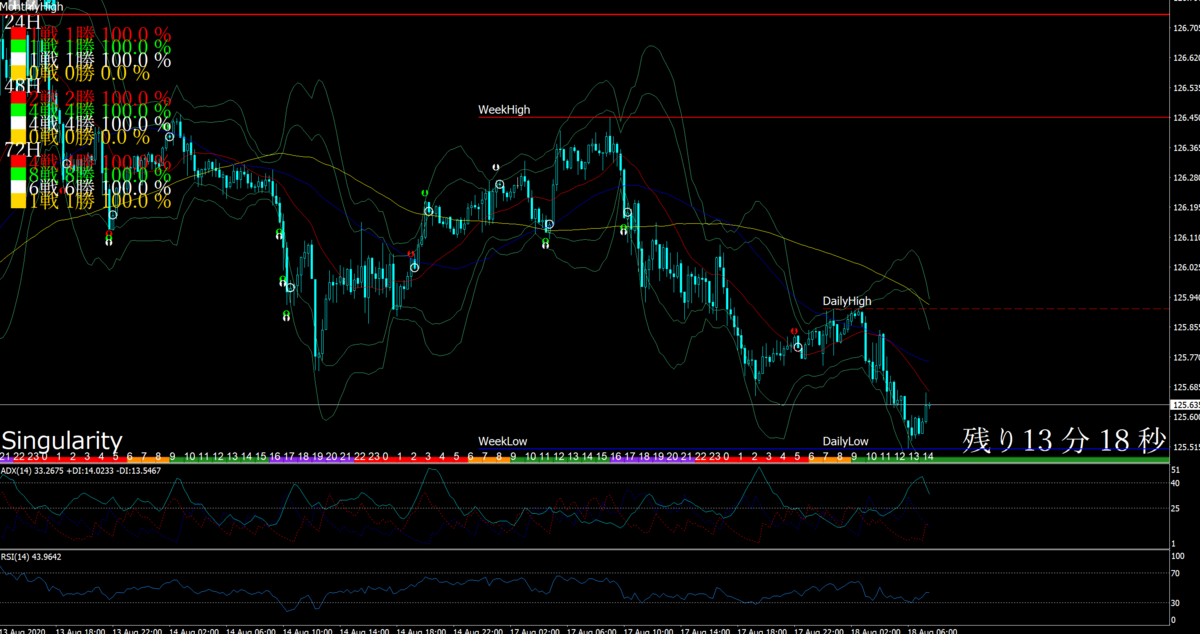Select the green square under 48H
The image size is (1200, 634).
[x=19, y=110]
